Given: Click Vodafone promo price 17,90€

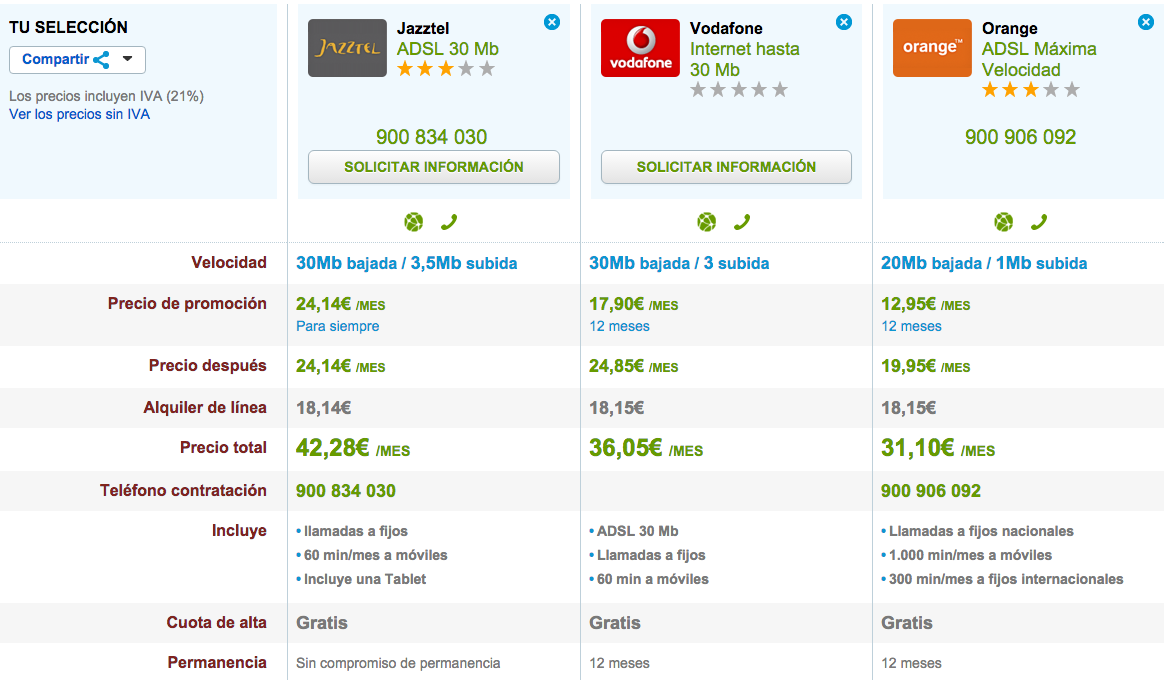Looking at the screenshot, I should (x=633, y=304).
